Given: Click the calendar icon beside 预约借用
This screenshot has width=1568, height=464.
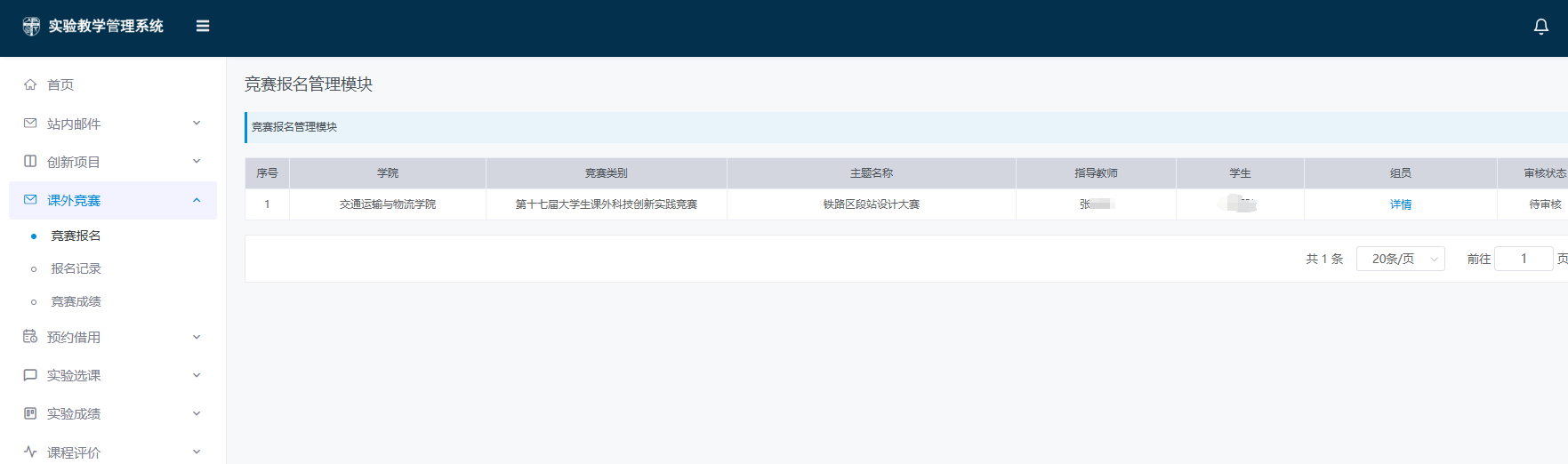Looking at the screenshot, I should pos(30,337).
